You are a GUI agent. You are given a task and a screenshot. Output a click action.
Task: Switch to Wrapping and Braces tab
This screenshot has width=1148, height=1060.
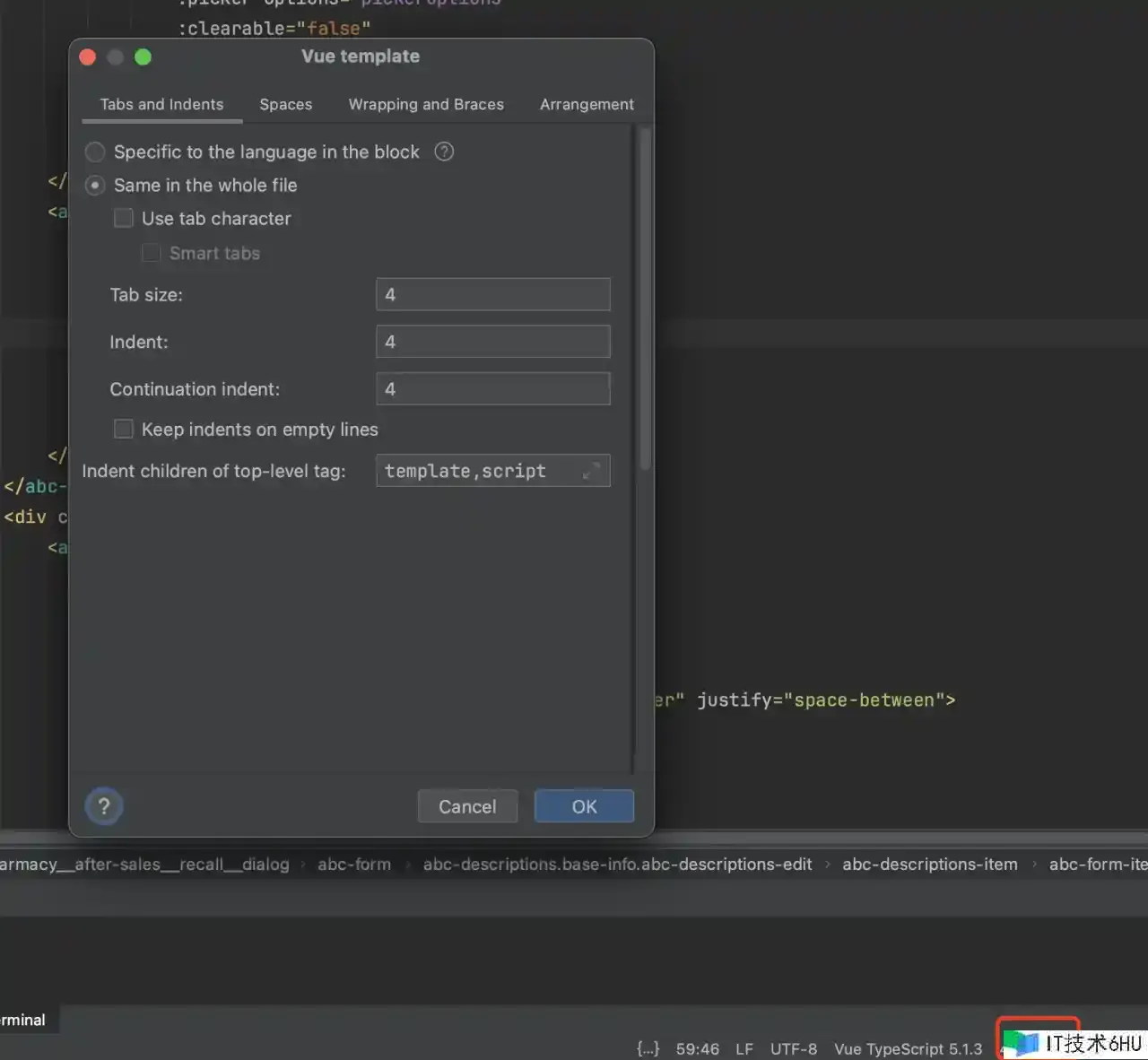coord(426,105)
